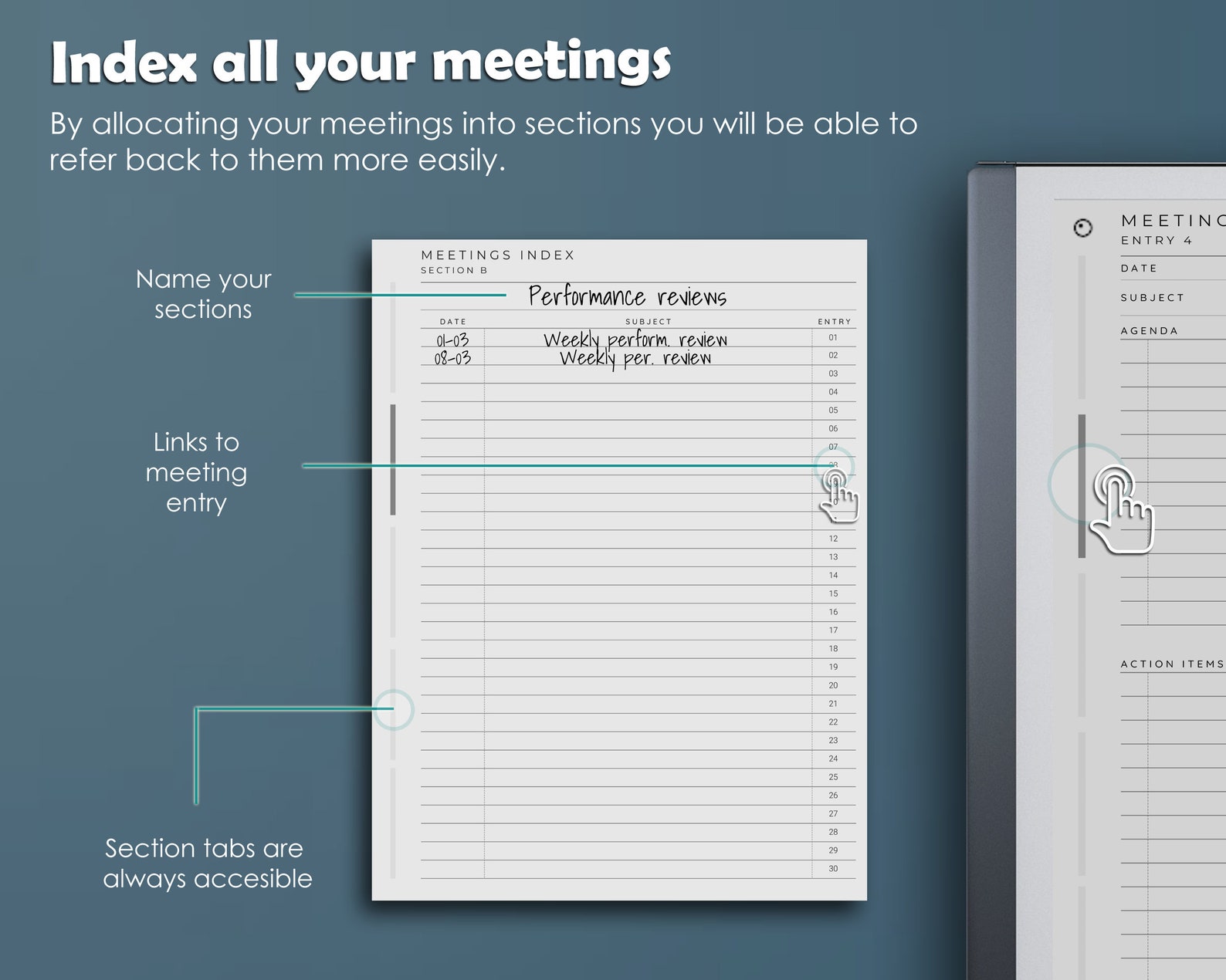Select the dark active Section B tab on index page

[393, 459]
